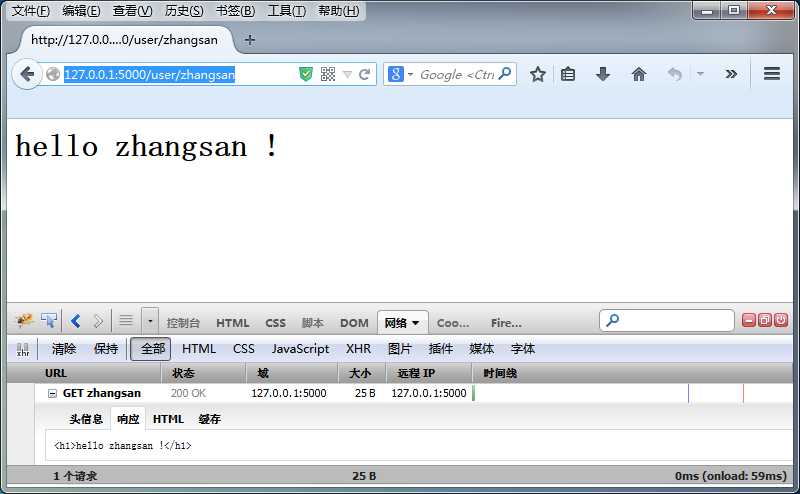Open the address bar history dropdown

pyautogui.click(x=347, y=75)
